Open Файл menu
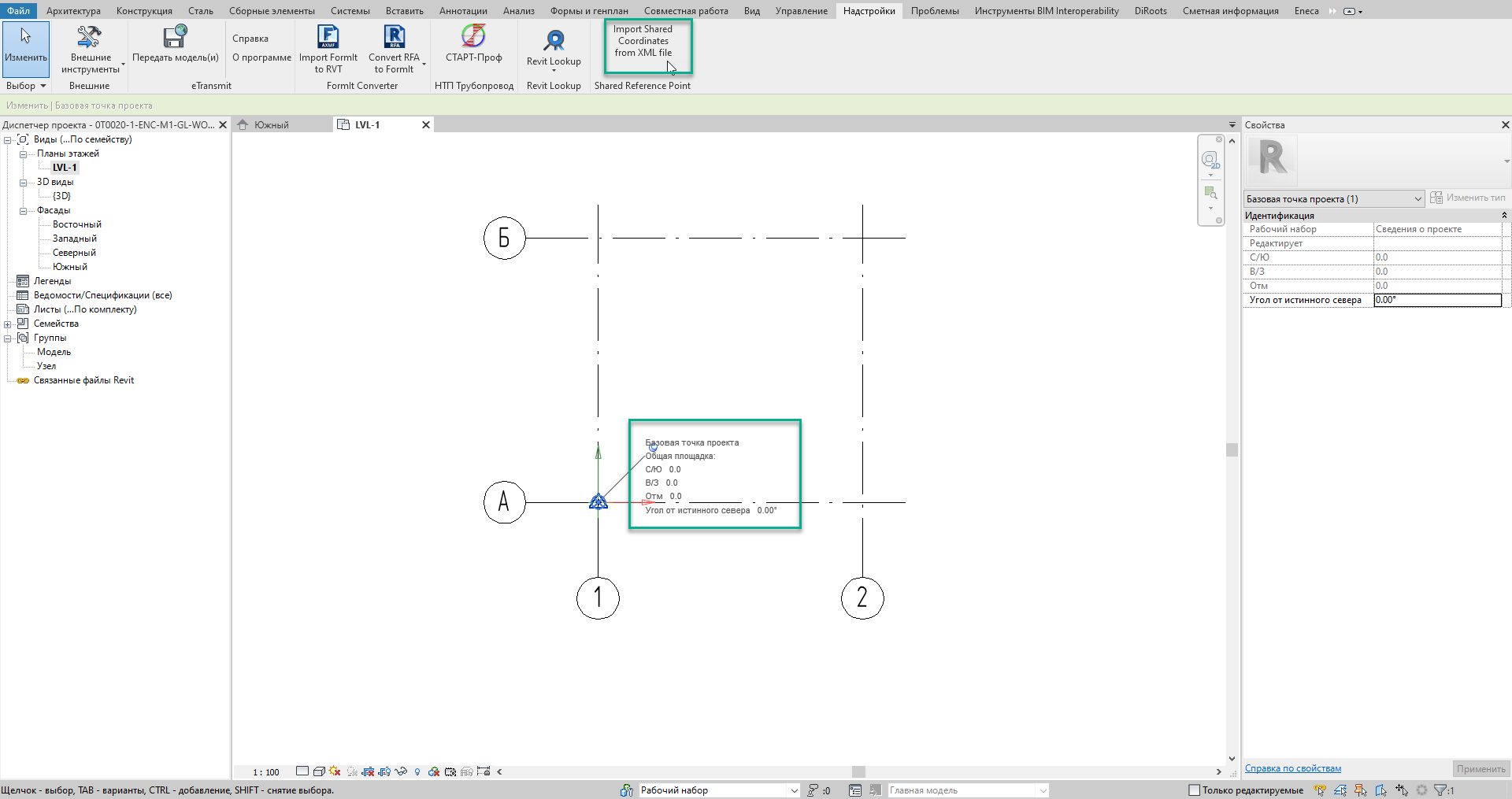Image resolution: width=1512 pixels, height=799 pixels. click(x=18, y=10)
